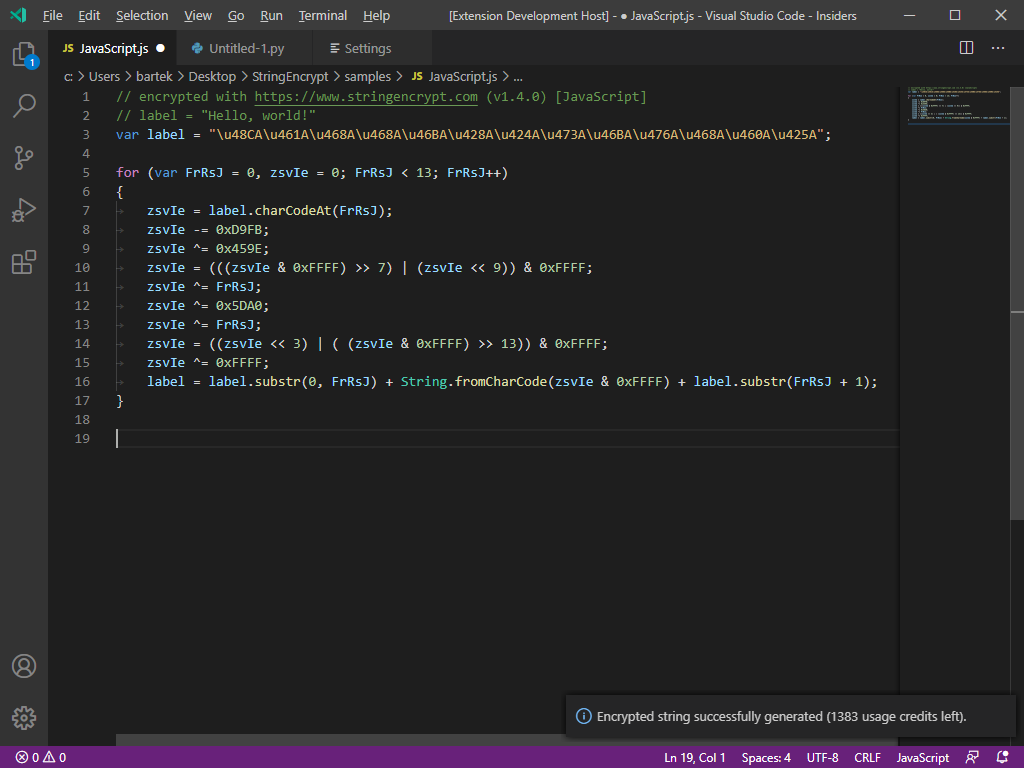
Task: Open the Explorer view in activity bar
Action: pos(24,54)
